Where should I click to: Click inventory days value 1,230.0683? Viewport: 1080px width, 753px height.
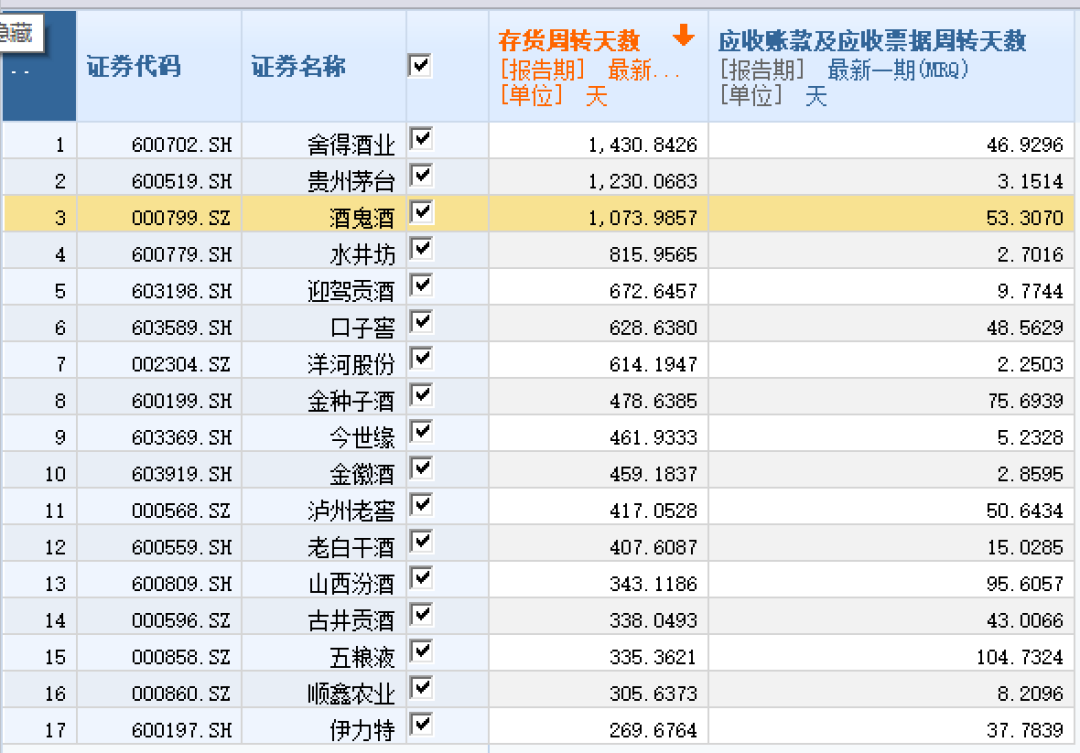(642, 181)
